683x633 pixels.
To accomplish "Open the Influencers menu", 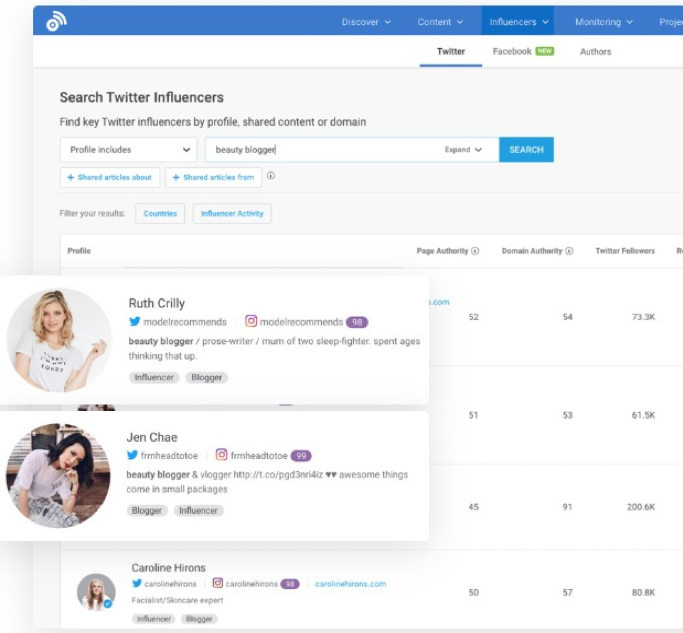I will point(518,22).
